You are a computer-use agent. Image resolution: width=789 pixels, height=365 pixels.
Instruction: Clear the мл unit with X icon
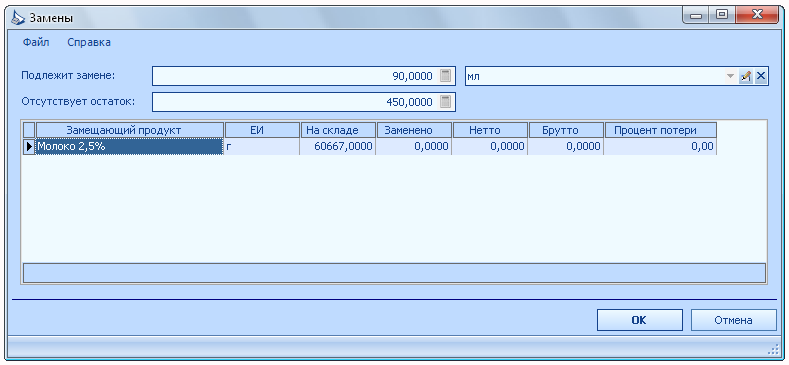coord(761,77)
